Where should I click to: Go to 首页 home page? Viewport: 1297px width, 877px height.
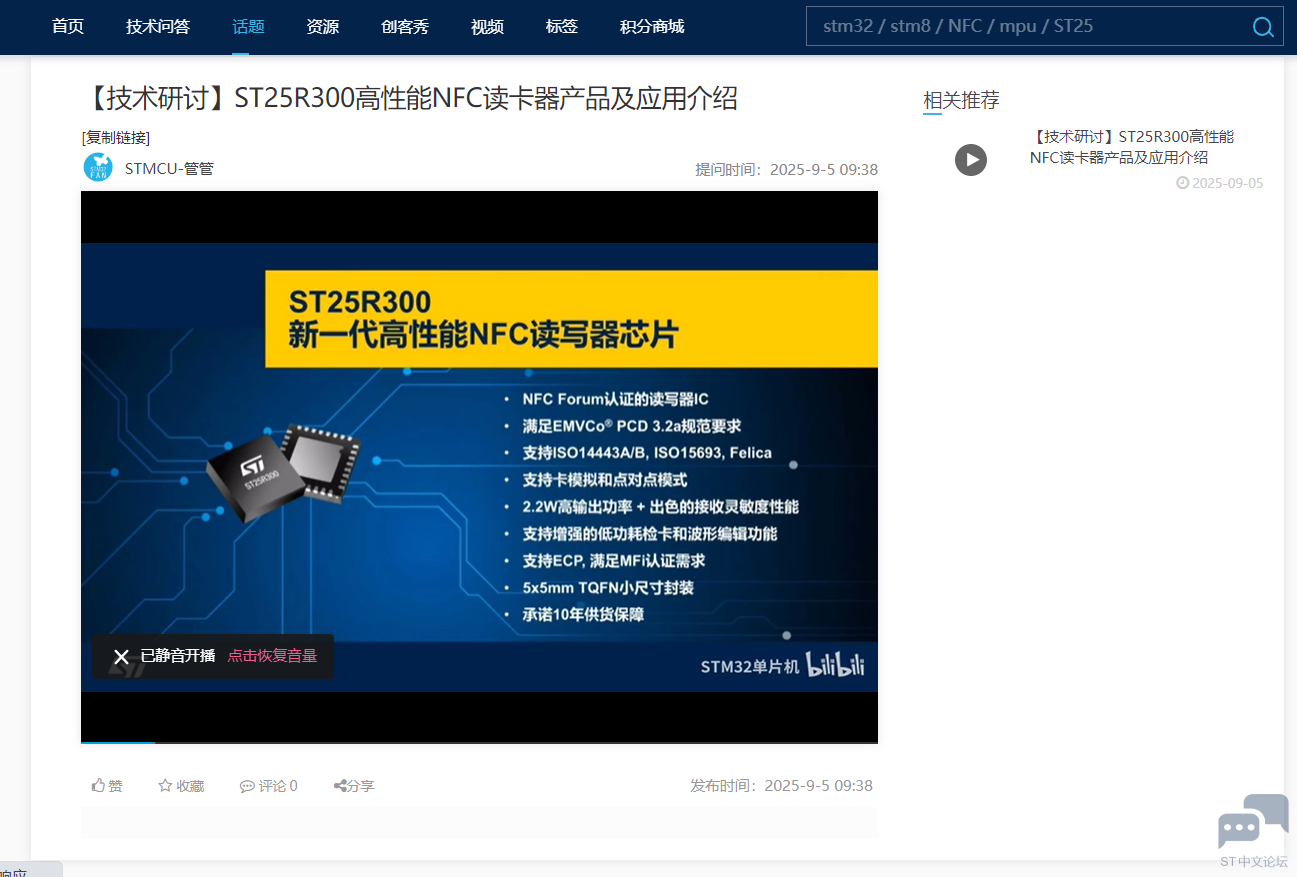click(x=68, y=27)
